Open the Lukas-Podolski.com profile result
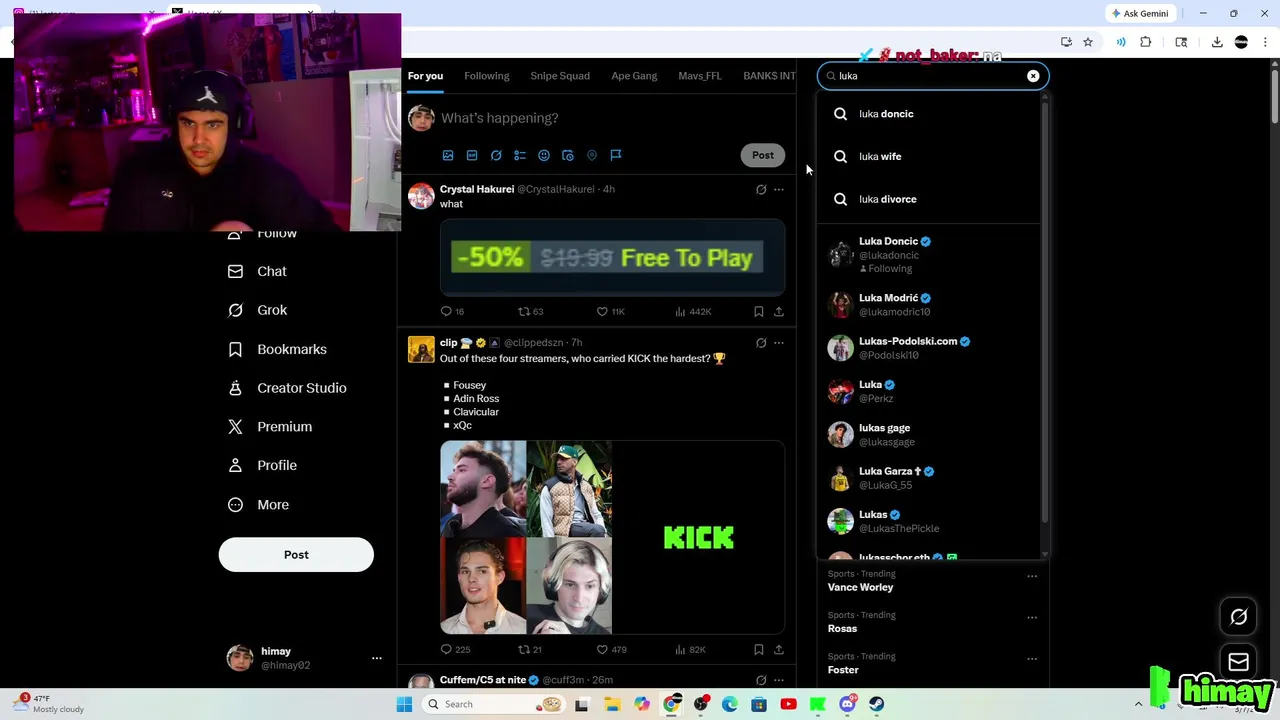This screenshot has height=720, width=1280. click(930, 348)
